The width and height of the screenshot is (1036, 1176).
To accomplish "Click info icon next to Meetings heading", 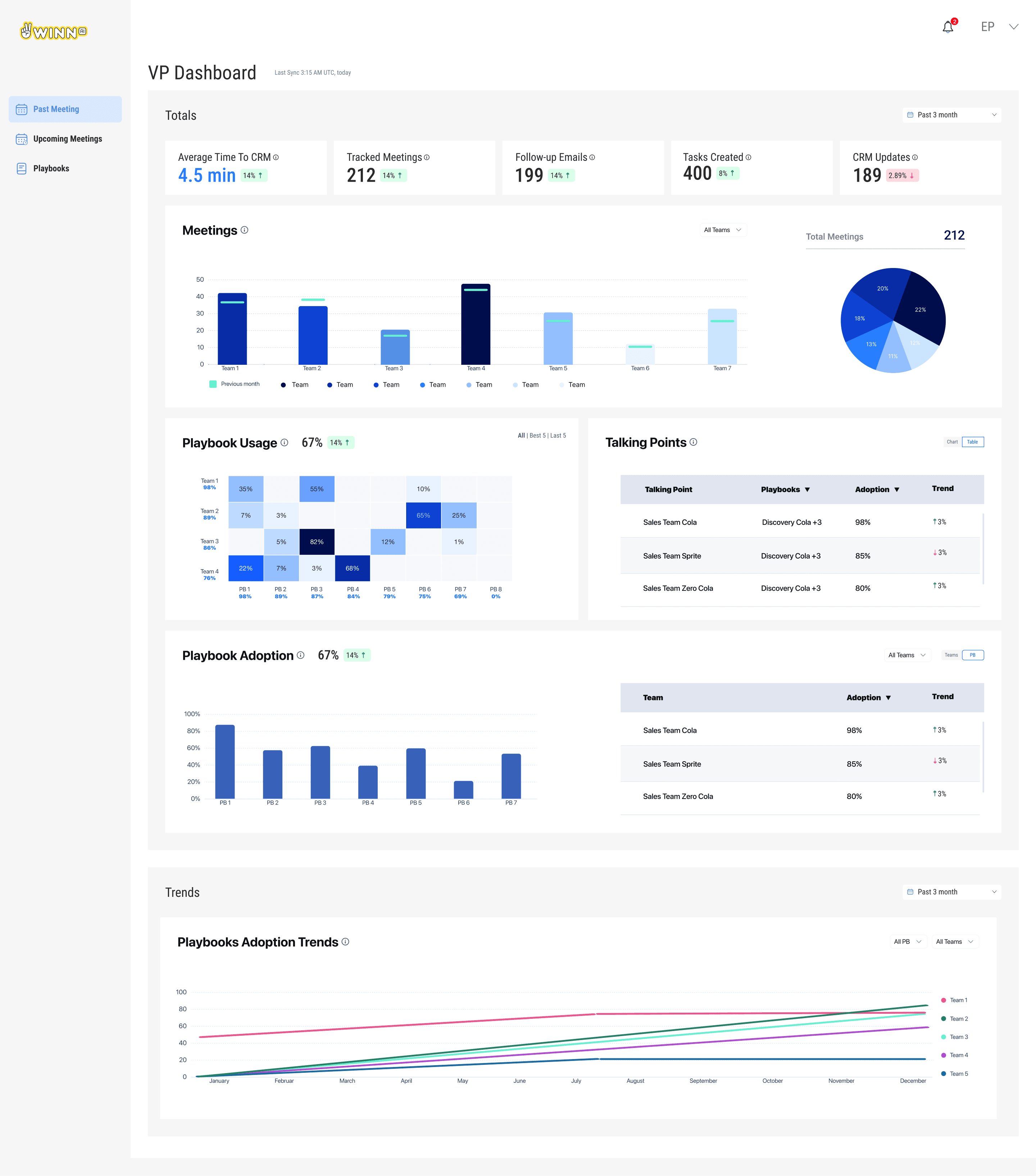I will [x=245, y=230].
